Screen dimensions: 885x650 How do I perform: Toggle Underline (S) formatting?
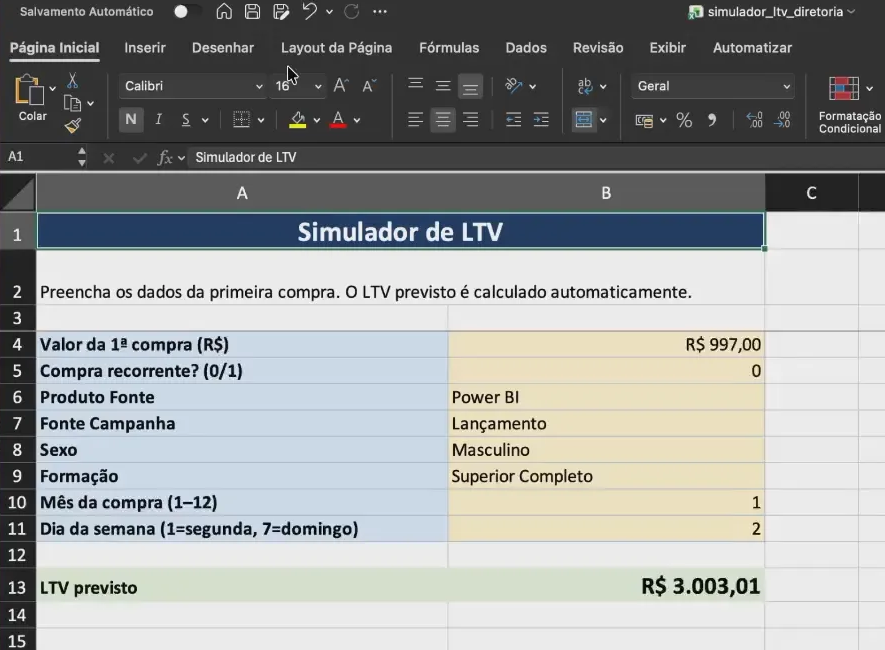click(x=186, y=120)
